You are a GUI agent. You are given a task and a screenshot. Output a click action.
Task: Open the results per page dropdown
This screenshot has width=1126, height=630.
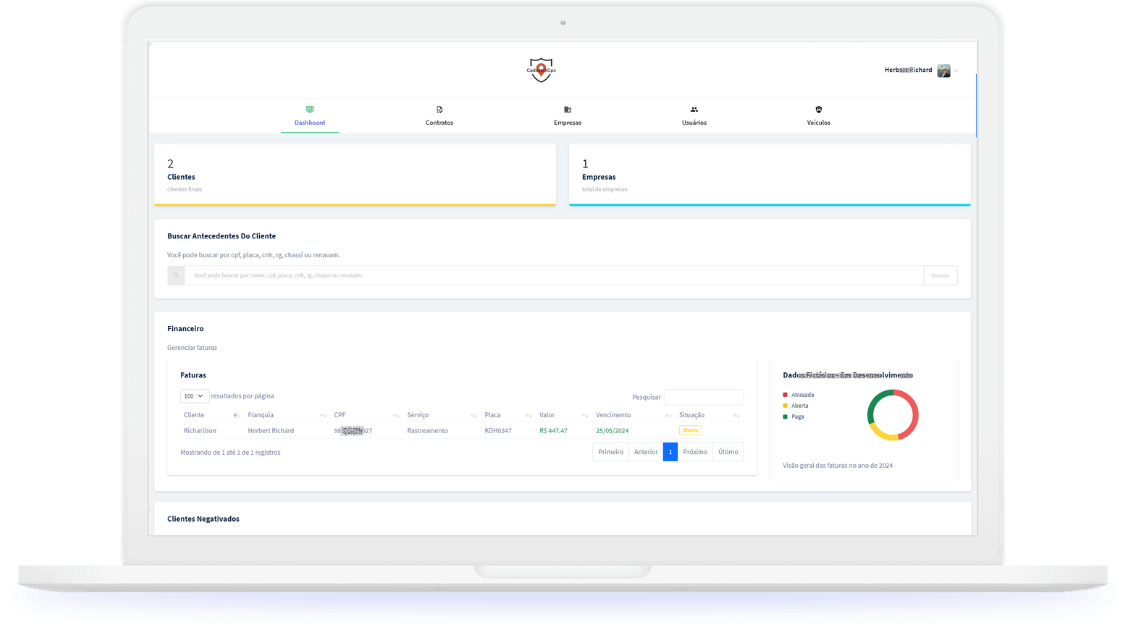click(194, 396)
